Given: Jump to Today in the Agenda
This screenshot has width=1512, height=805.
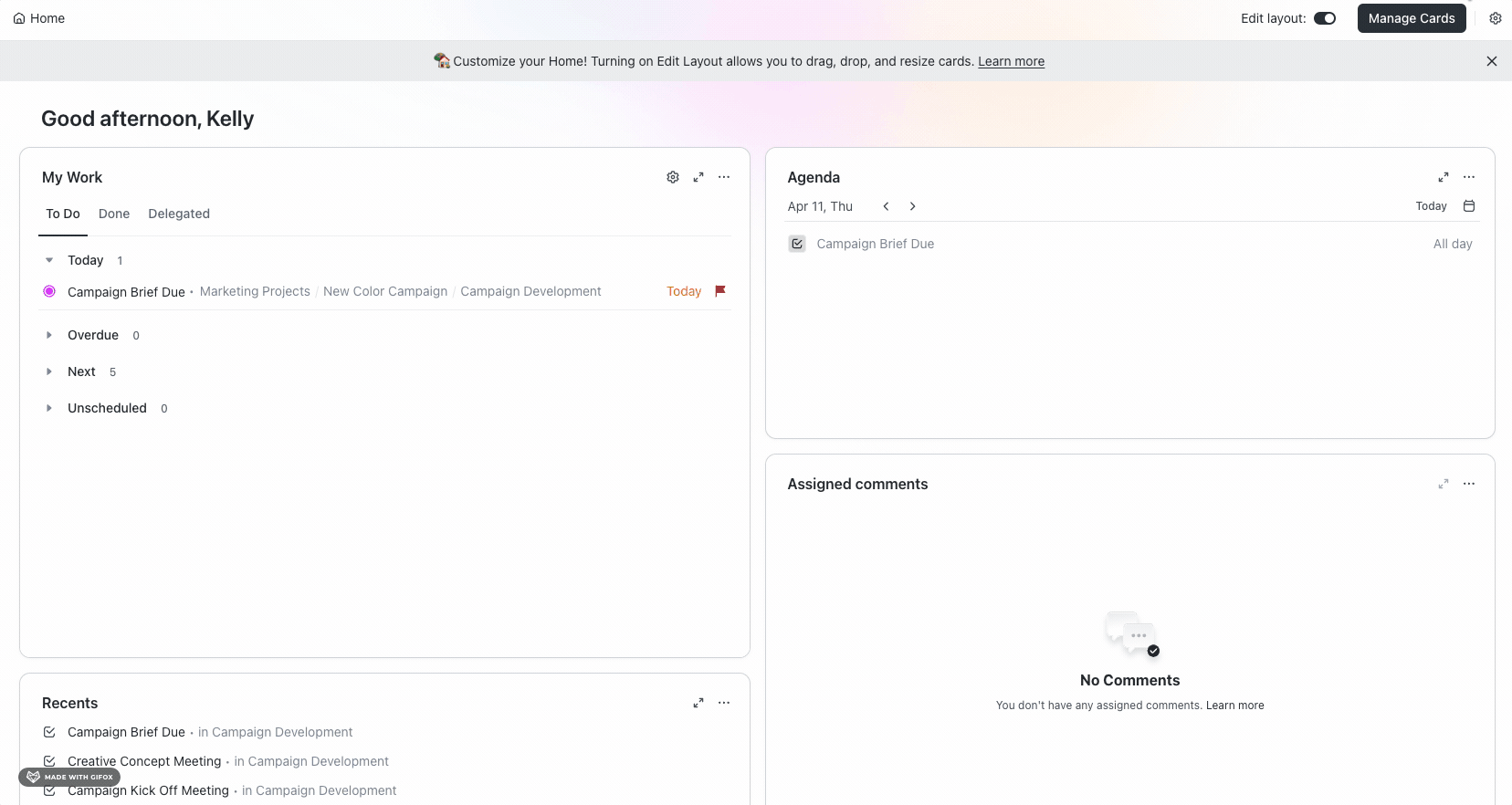Looking at the screenshot, I should pyautogui.click(x=1431, y=206).
